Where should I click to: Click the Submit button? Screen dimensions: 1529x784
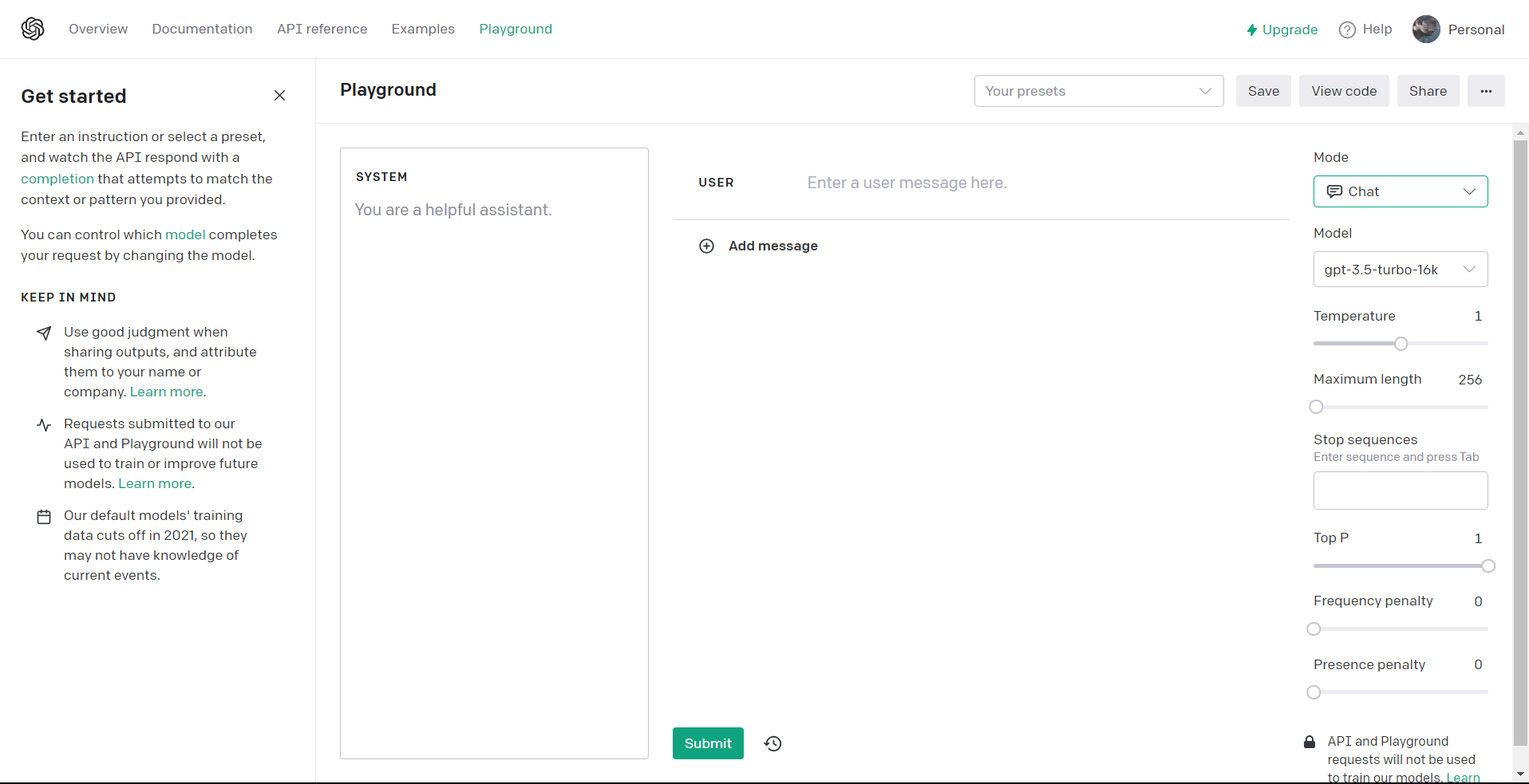[707, 743]
